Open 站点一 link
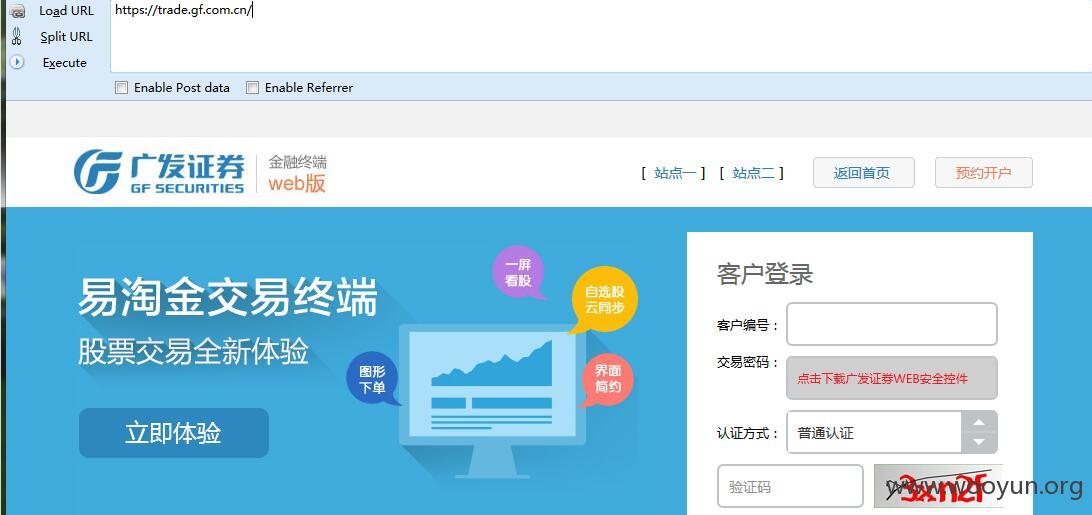The width and height of the screenshot is (1092, 515). tap(674, 173)
